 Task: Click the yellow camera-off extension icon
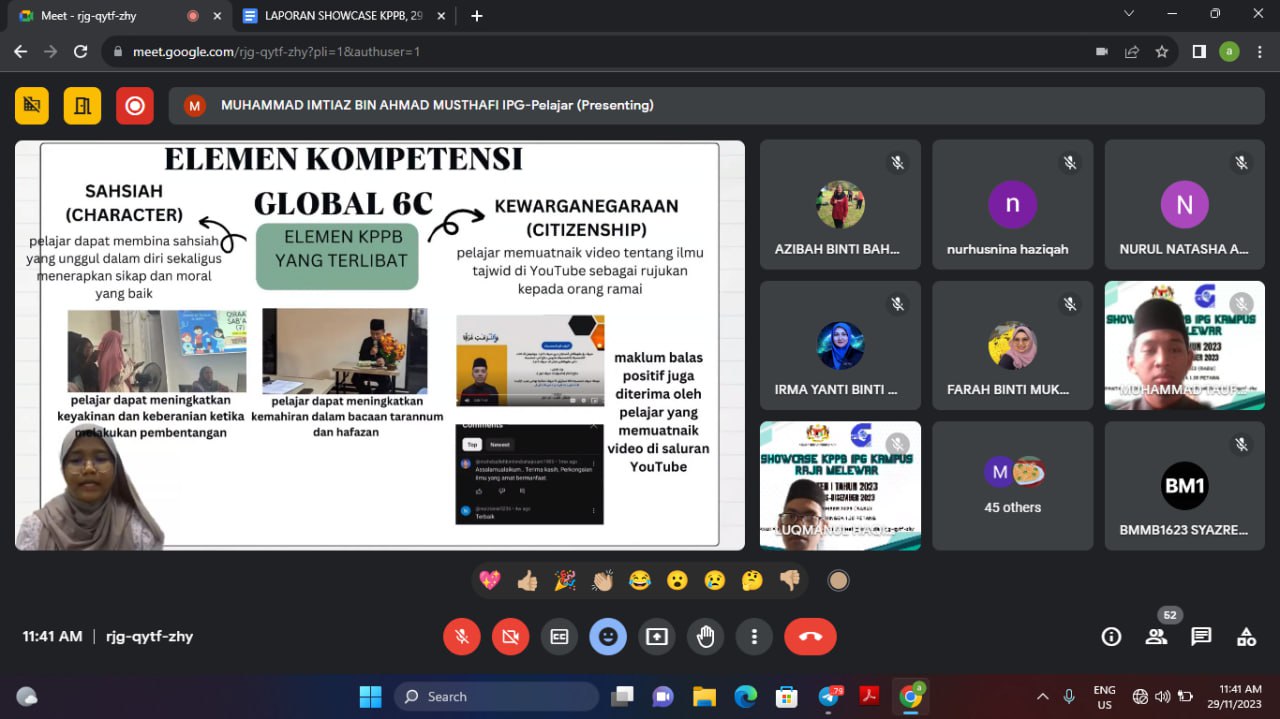(x=32, y=106)
